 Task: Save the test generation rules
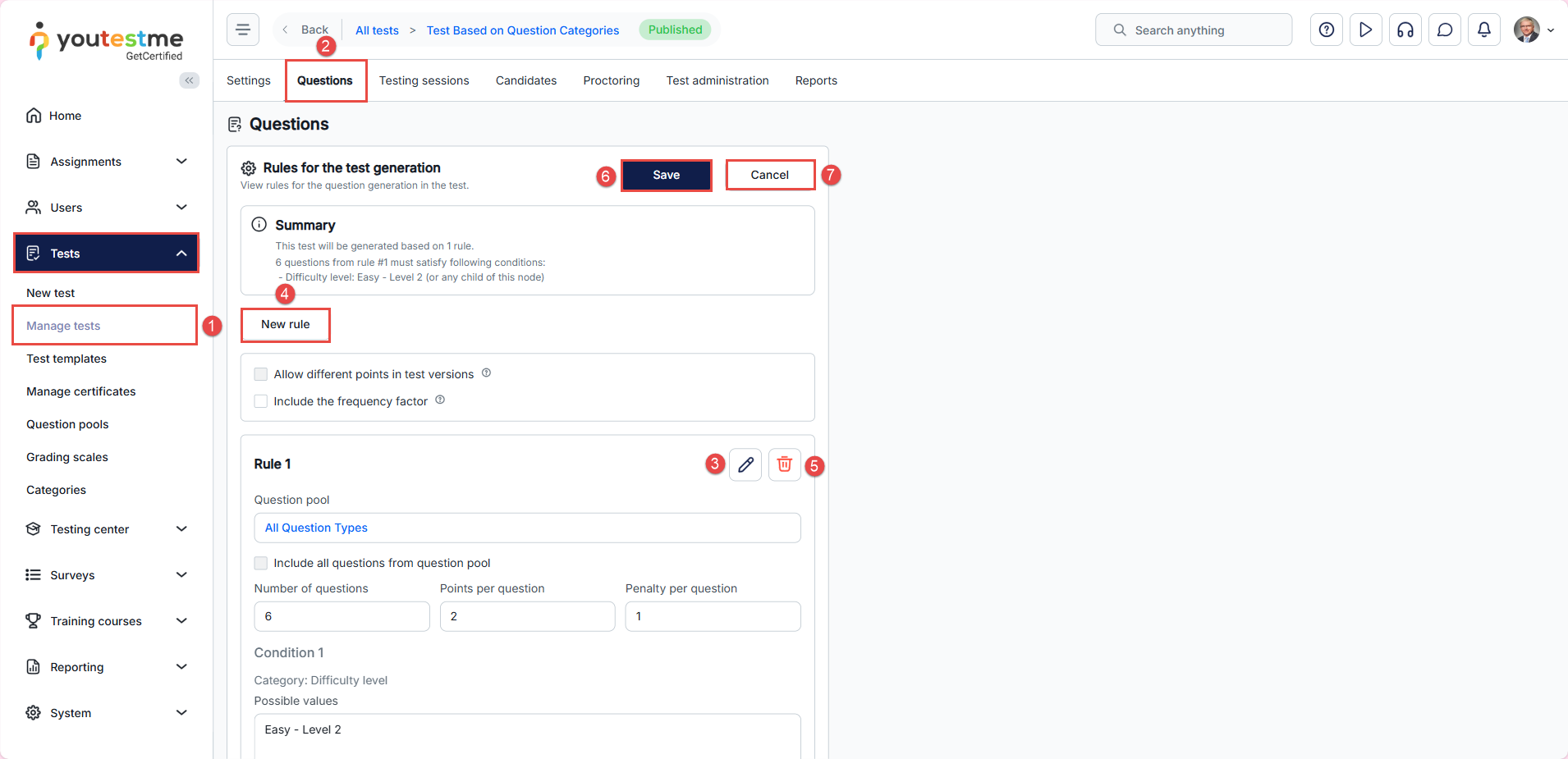(666, 175)
